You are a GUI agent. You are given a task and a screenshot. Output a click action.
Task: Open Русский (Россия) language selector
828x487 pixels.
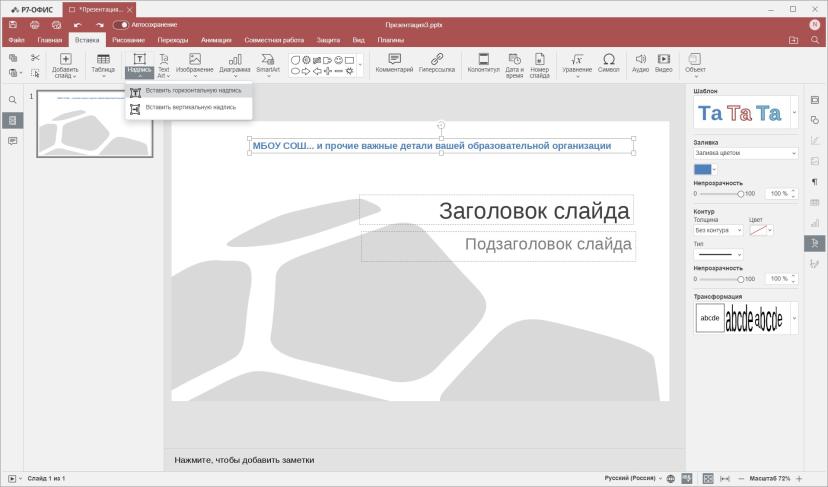633,478
